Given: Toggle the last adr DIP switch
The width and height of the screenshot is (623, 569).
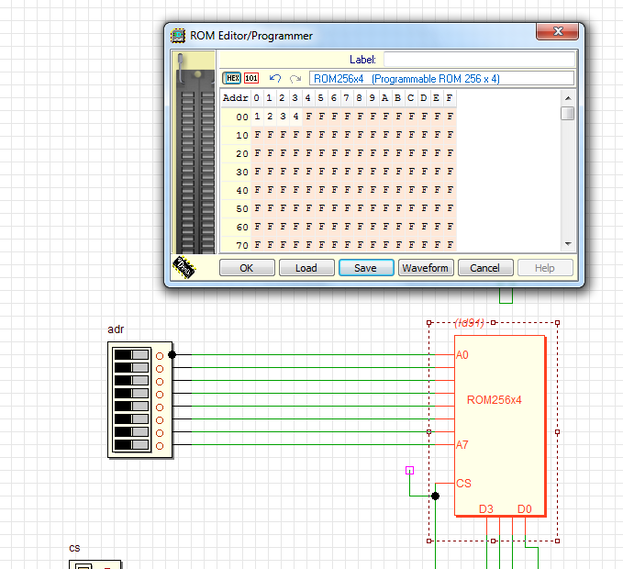Looking at the screenshot, I should point(131,445).
